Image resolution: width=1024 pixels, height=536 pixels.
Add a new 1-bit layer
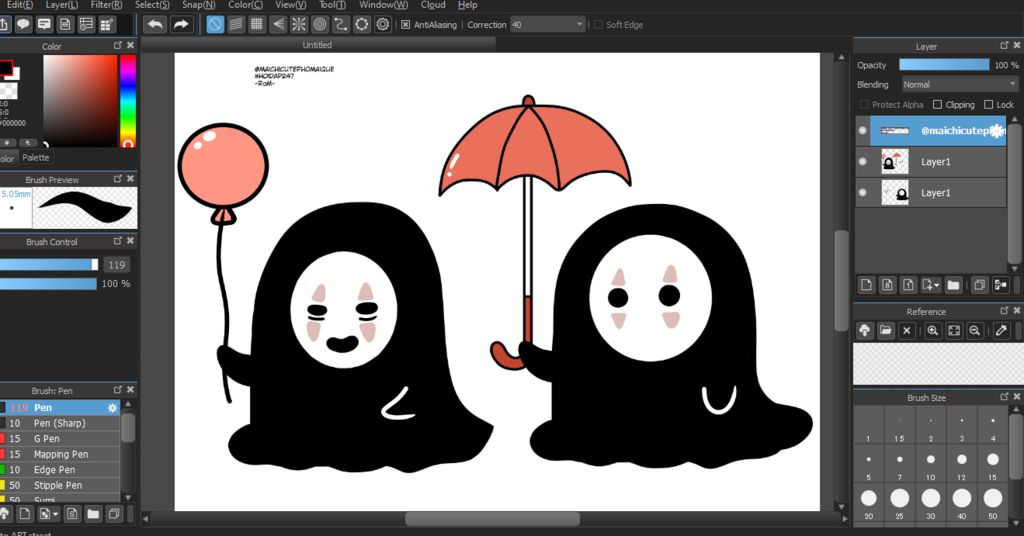[908, 285]
